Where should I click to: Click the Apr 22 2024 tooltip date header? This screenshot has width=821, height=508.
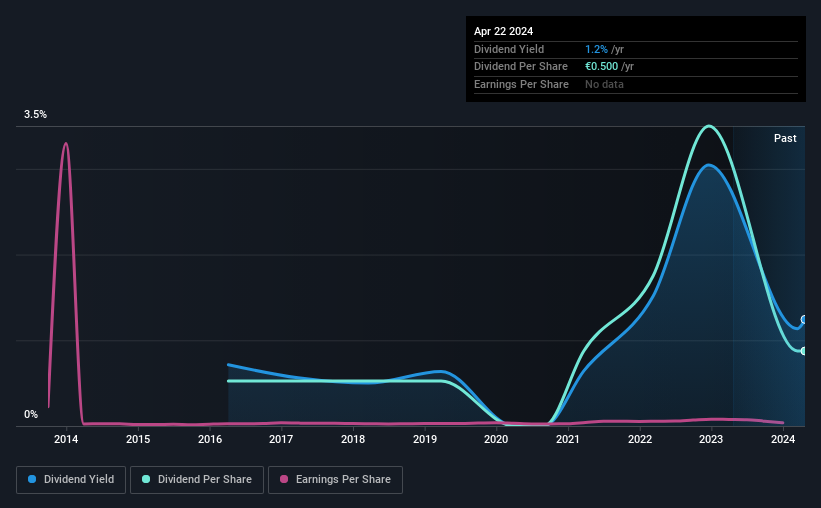[x=503, y=31]
